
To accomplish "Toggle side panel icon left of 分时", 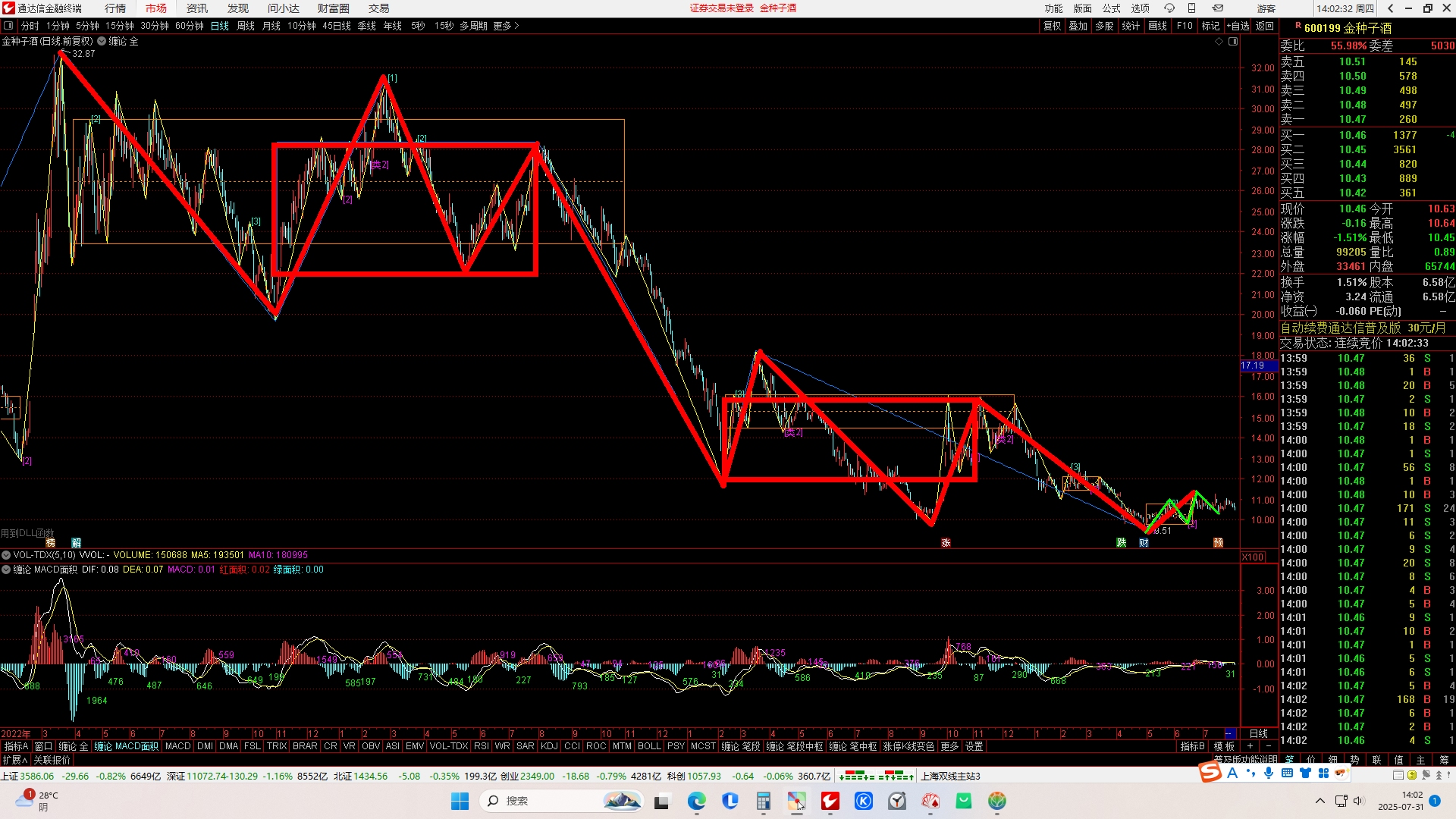I will (x=8, y=26).
